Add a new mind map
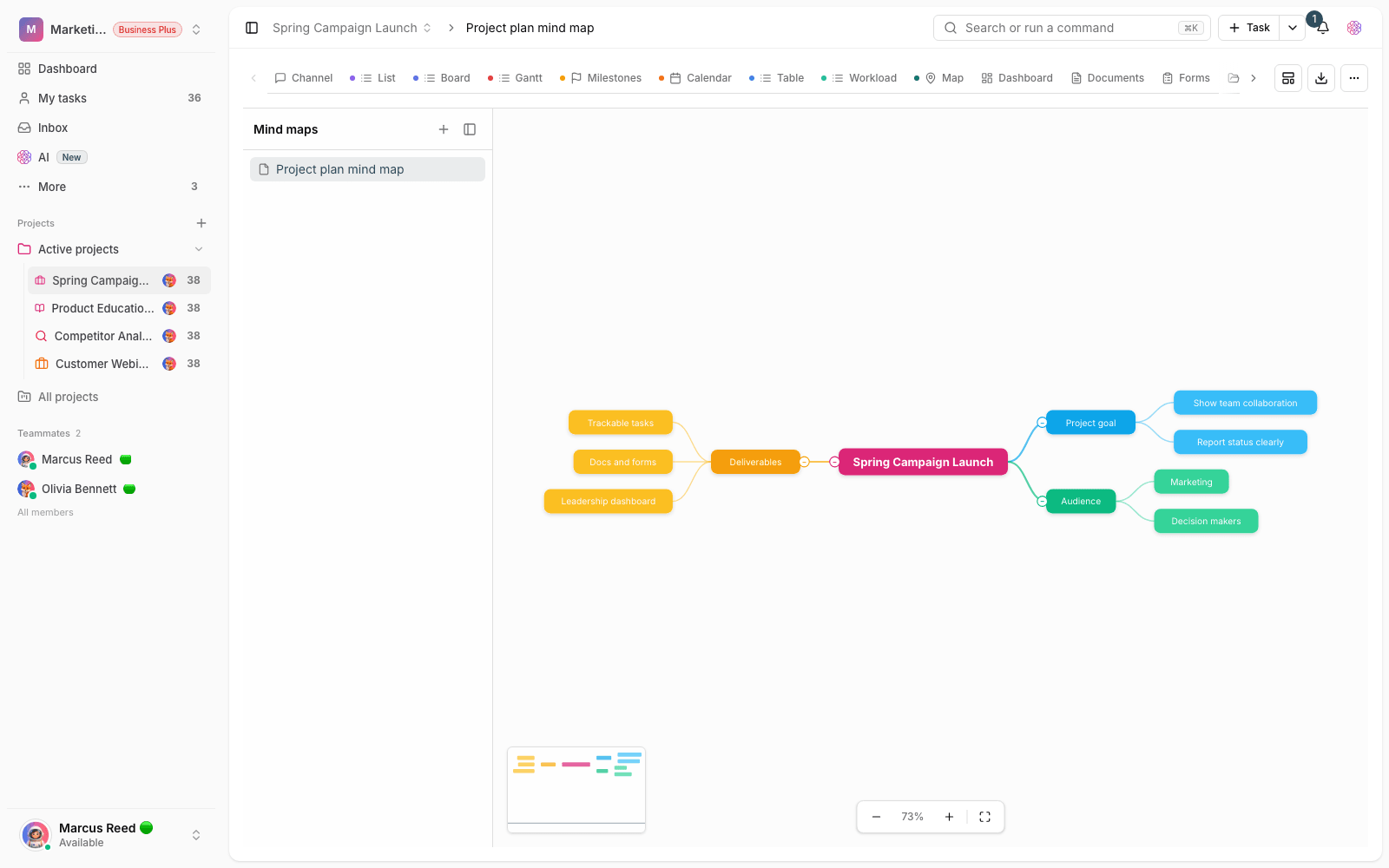The width and height of the screenshot is (1389, 868). coord(444,129)
